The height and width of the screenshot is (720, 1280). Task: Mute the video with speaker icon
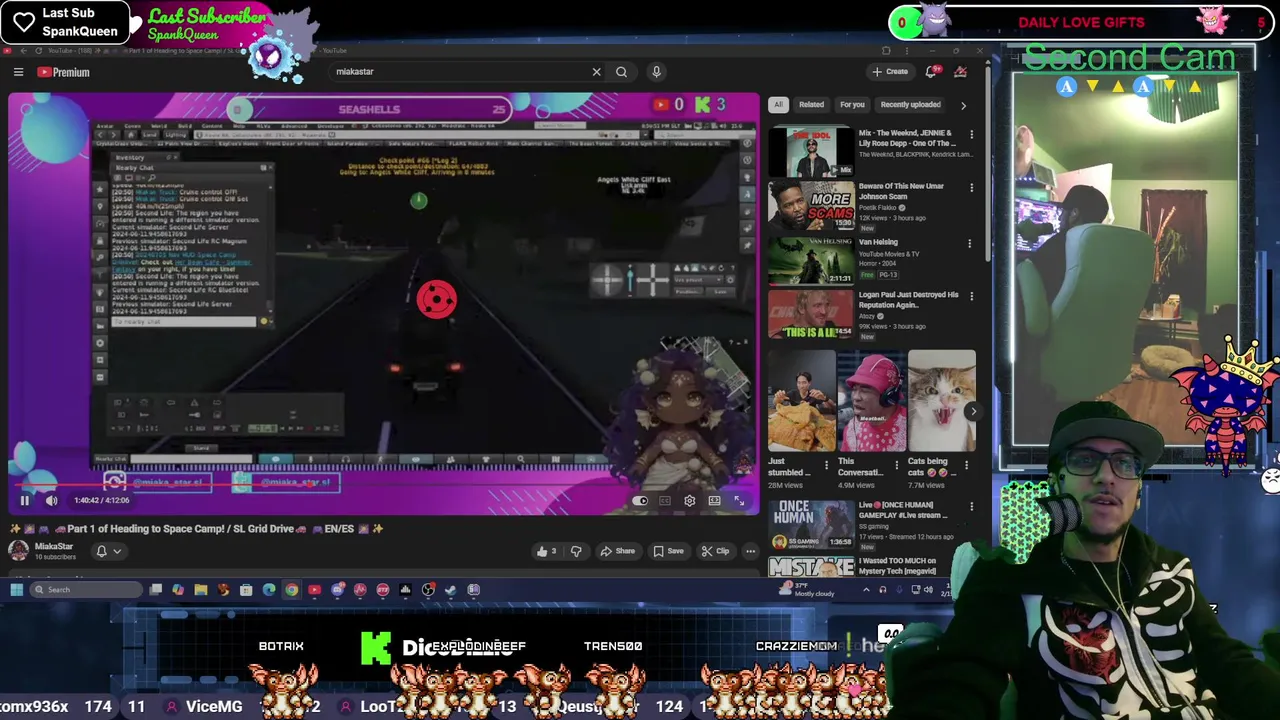pos(52,500)
